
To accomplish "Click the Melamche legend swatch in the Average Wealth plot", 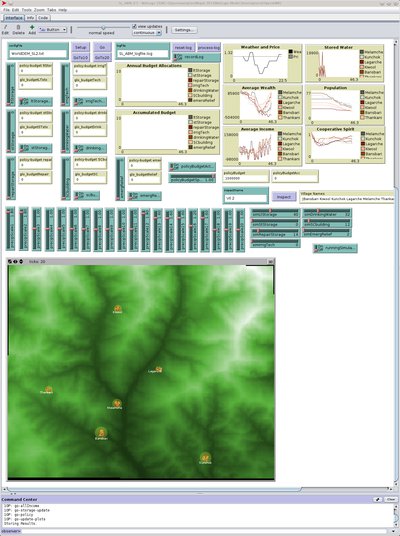I will (280, 92).
